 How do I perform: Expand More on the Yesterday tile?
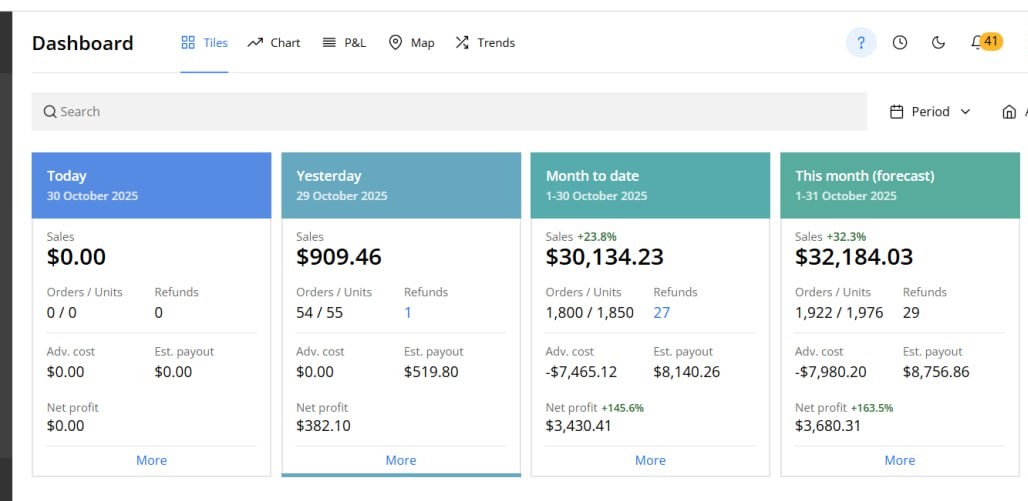pyautogui.click(x=401, y=460)
